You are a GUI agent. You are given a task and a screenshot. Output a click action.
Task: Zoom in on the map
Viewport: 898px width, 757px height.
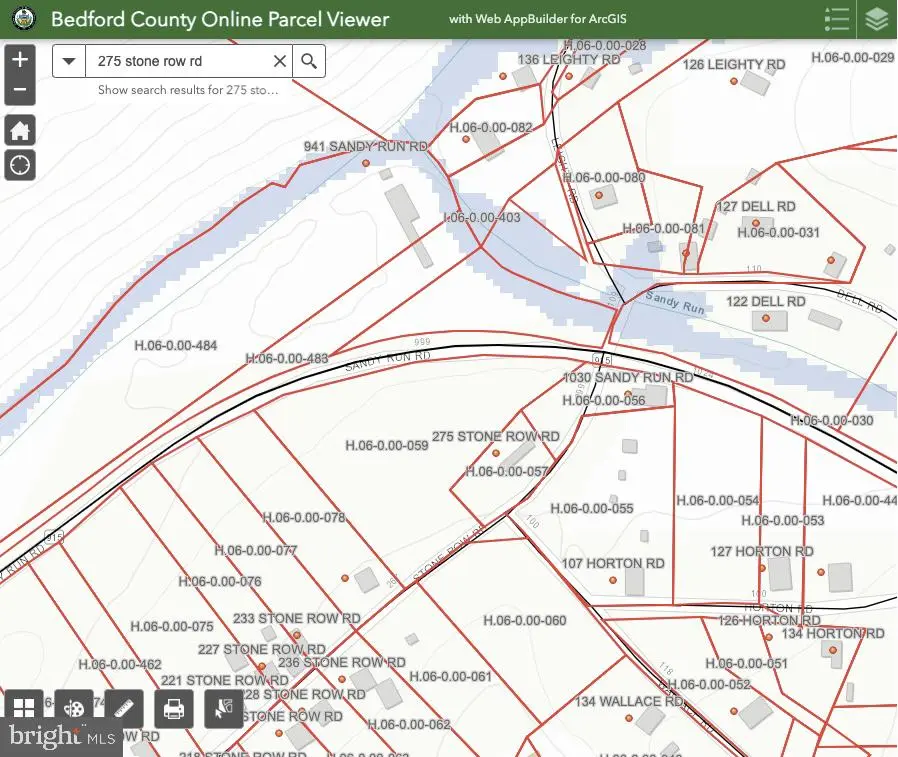20,60
